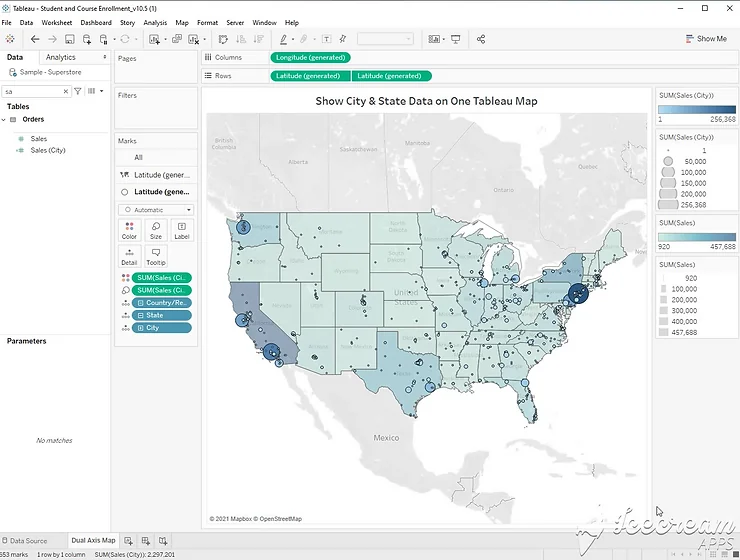Open the Map menu
740x560 pixels.
click(182, 23)
